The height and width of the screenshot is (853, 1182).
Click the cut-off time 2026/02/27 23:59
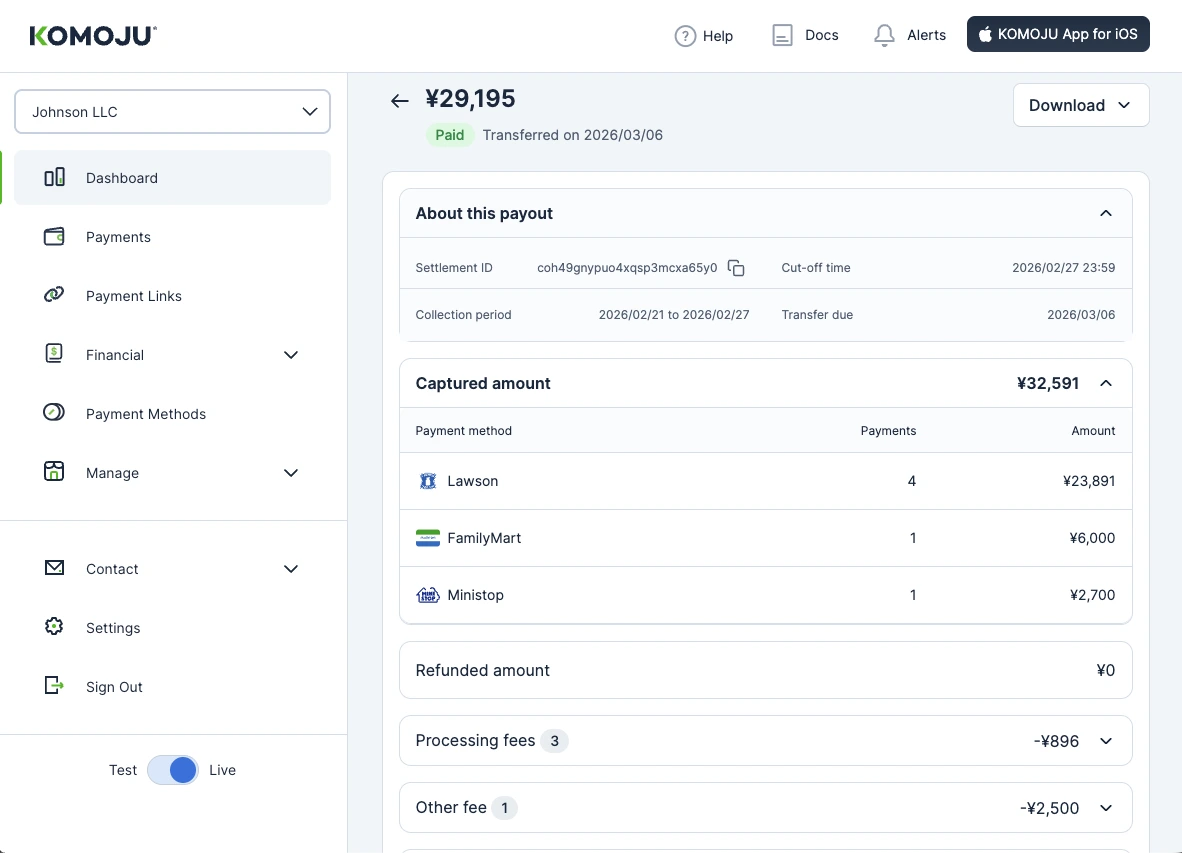(x=1064, y=268)
